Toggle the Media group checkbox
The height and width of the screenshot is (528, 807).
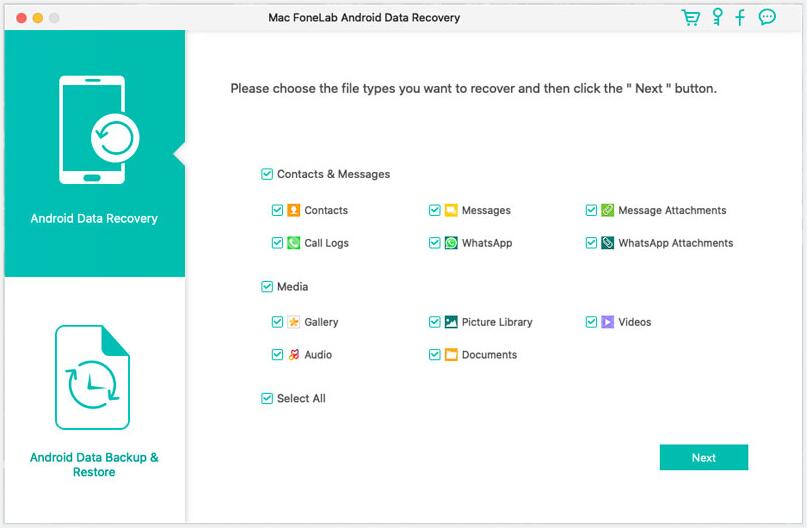(267, 287)
